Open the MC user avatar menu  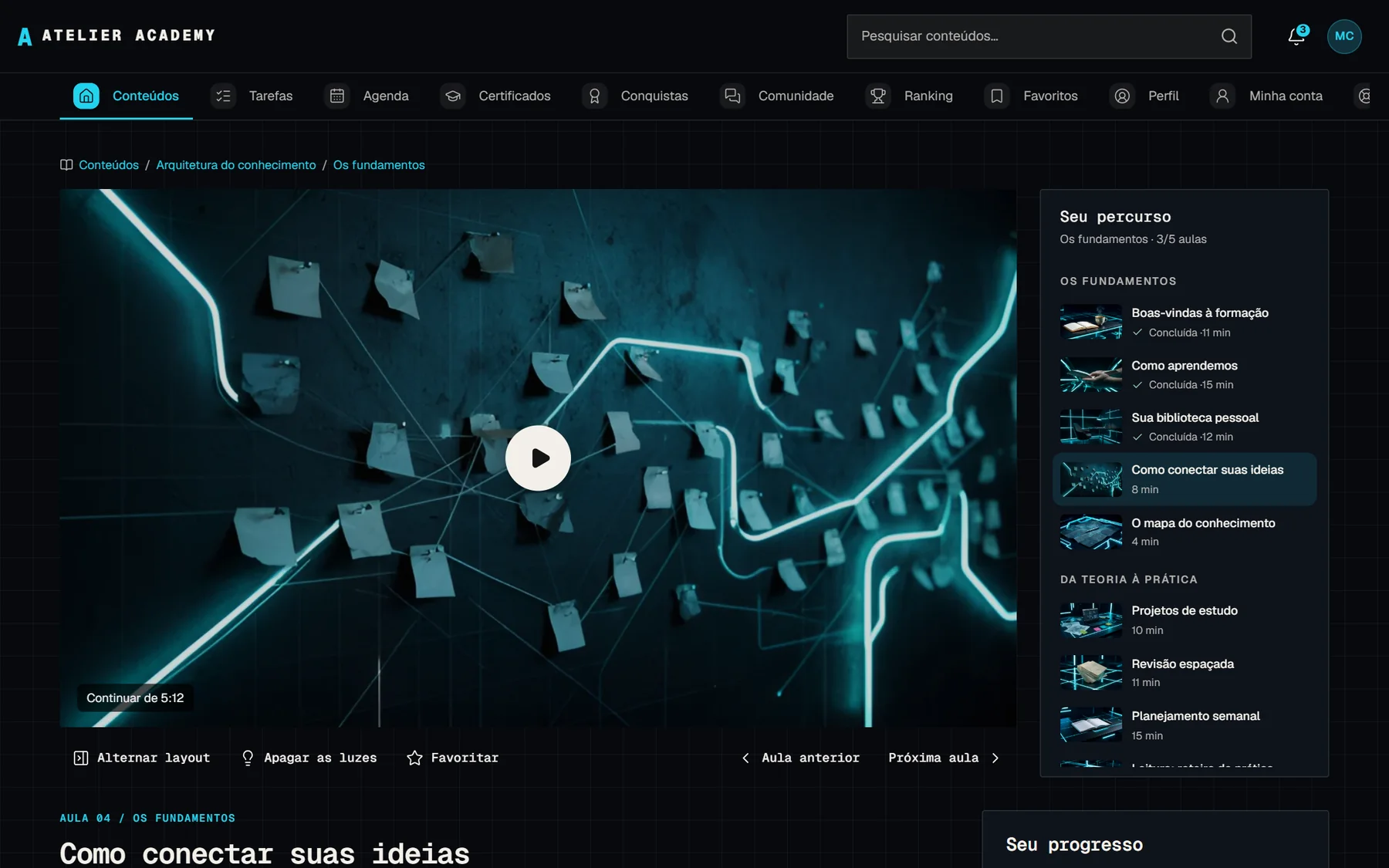tap(1344, 36)
